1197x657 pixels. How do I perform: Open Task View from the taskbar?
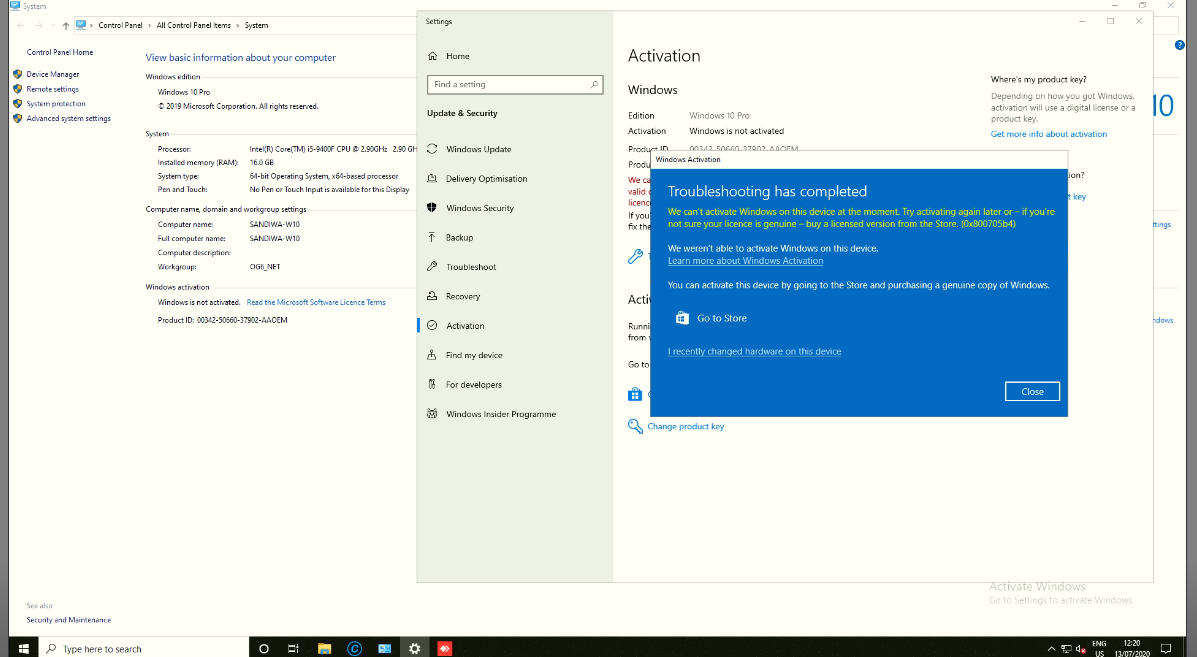click(293, 648)
